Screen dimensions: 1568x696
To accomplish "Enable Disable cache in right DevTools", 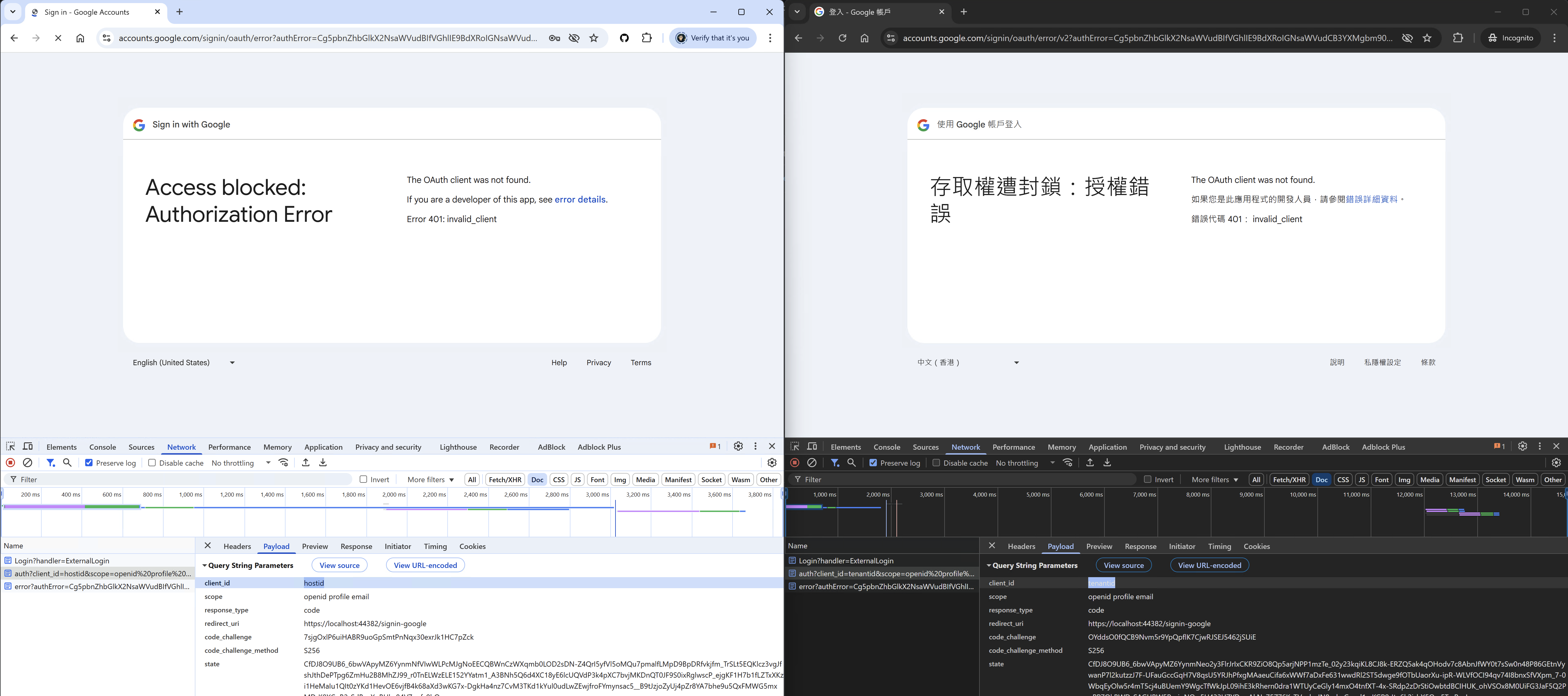I will (x=937, y=463).
